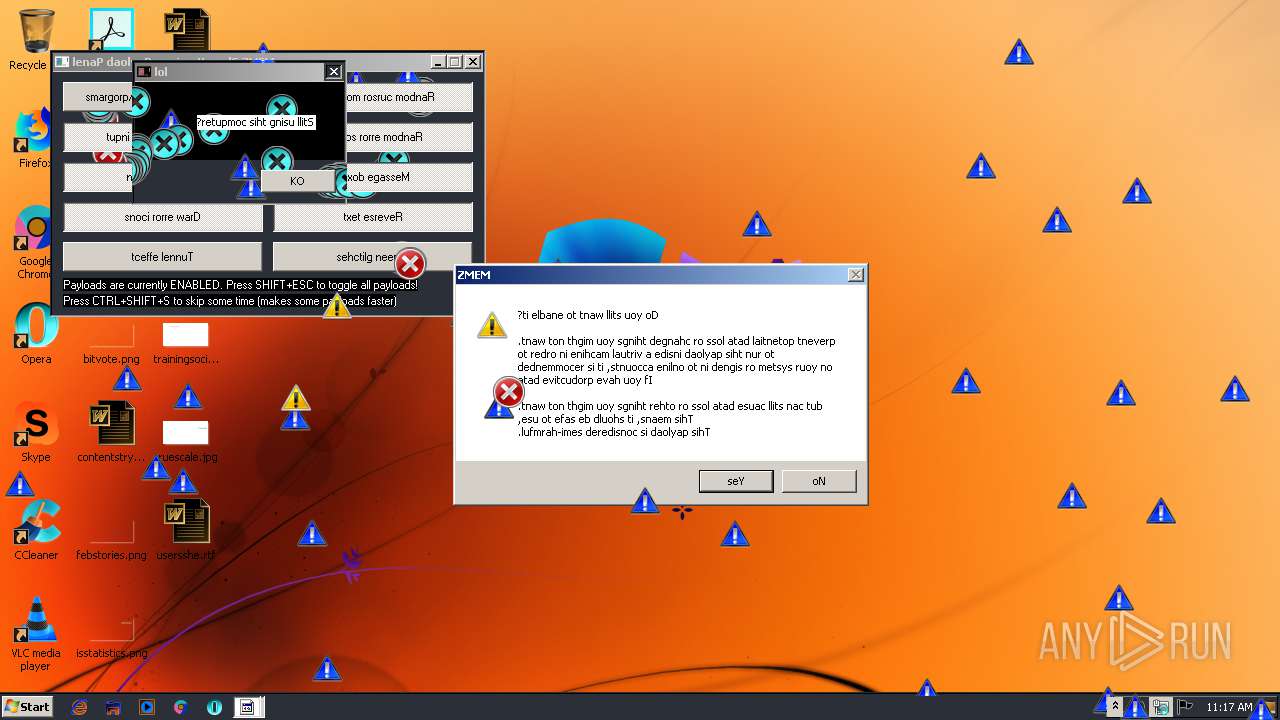Toggle the 'rosruc modnaR' payload button
Viewport: 1280px width, 720px height.
pyautogui.click(x=409, y=97)
